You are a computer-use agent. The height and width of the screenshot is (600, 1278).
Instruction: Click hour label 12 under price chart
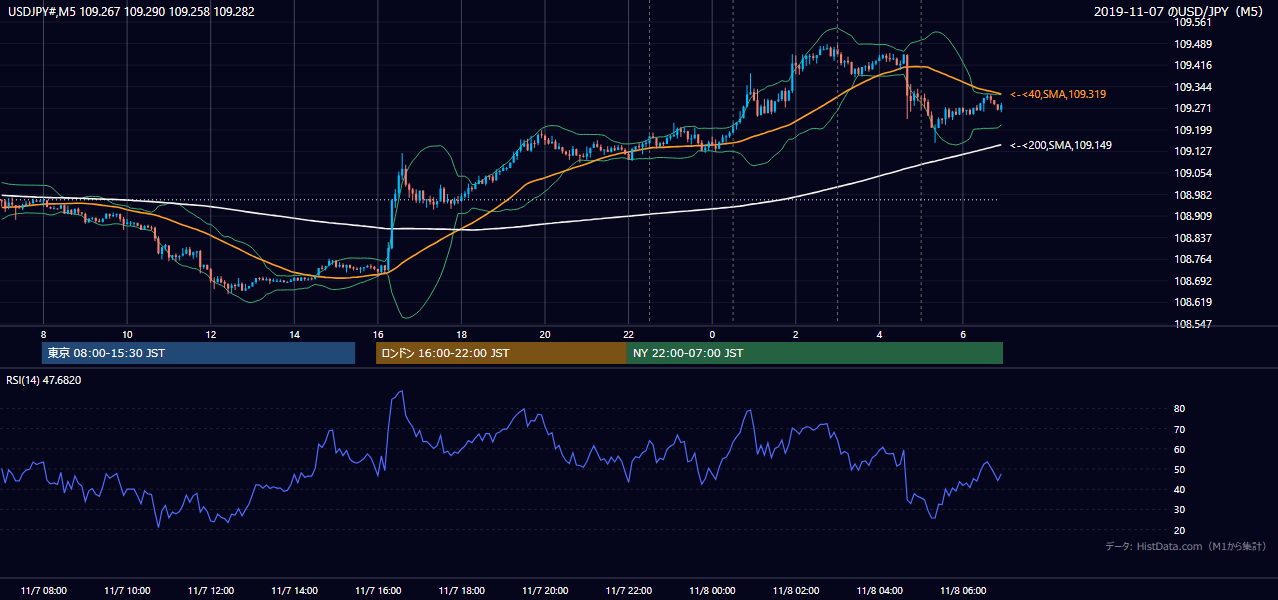point(210,334)
